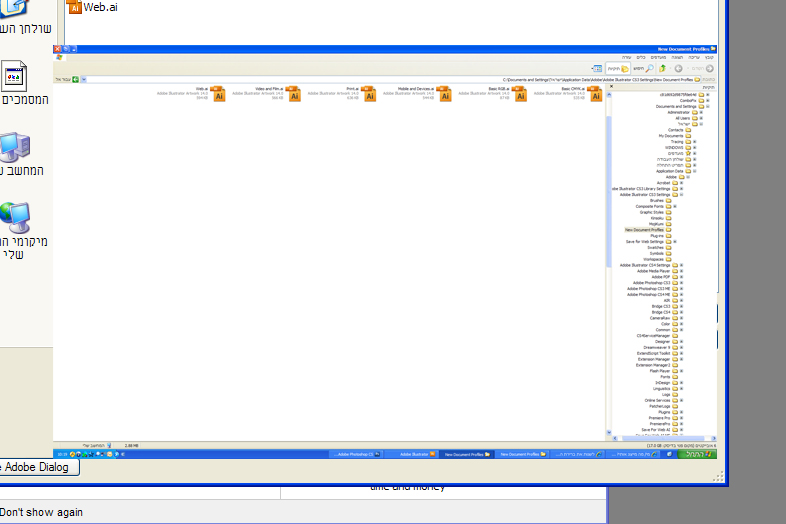The width and height of the screenshot is (786, 524).
Task: Open the עריכה (Edit) menu
Action: coord(694,58)
